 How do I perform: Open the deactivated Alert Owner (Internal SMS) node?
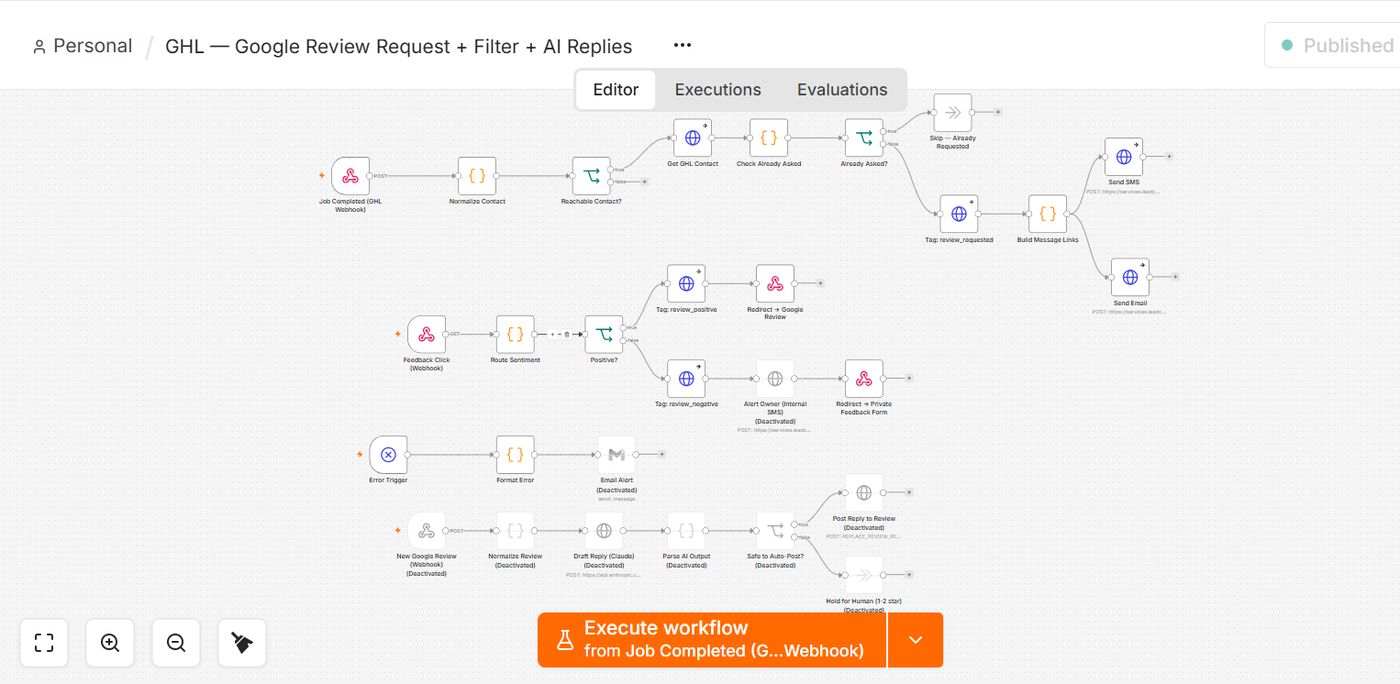pyautogui.click(x=774, y=379)
